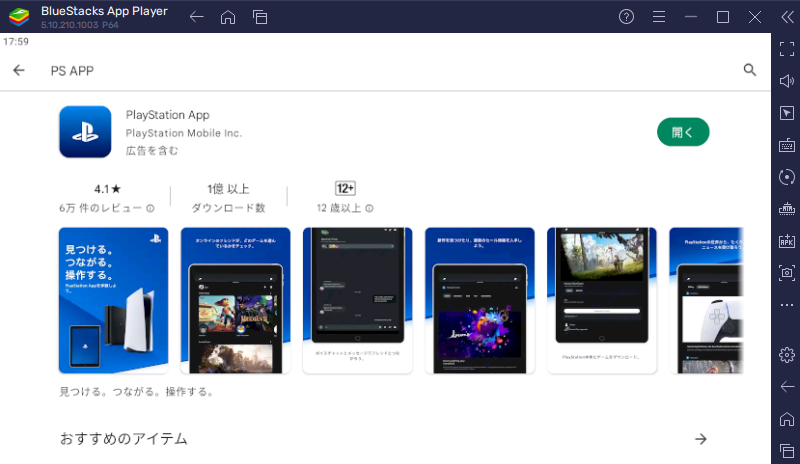Collapse the BlueStacks side toolbar
The width and height of the screenshot is (800, 464).
[787, 17]
